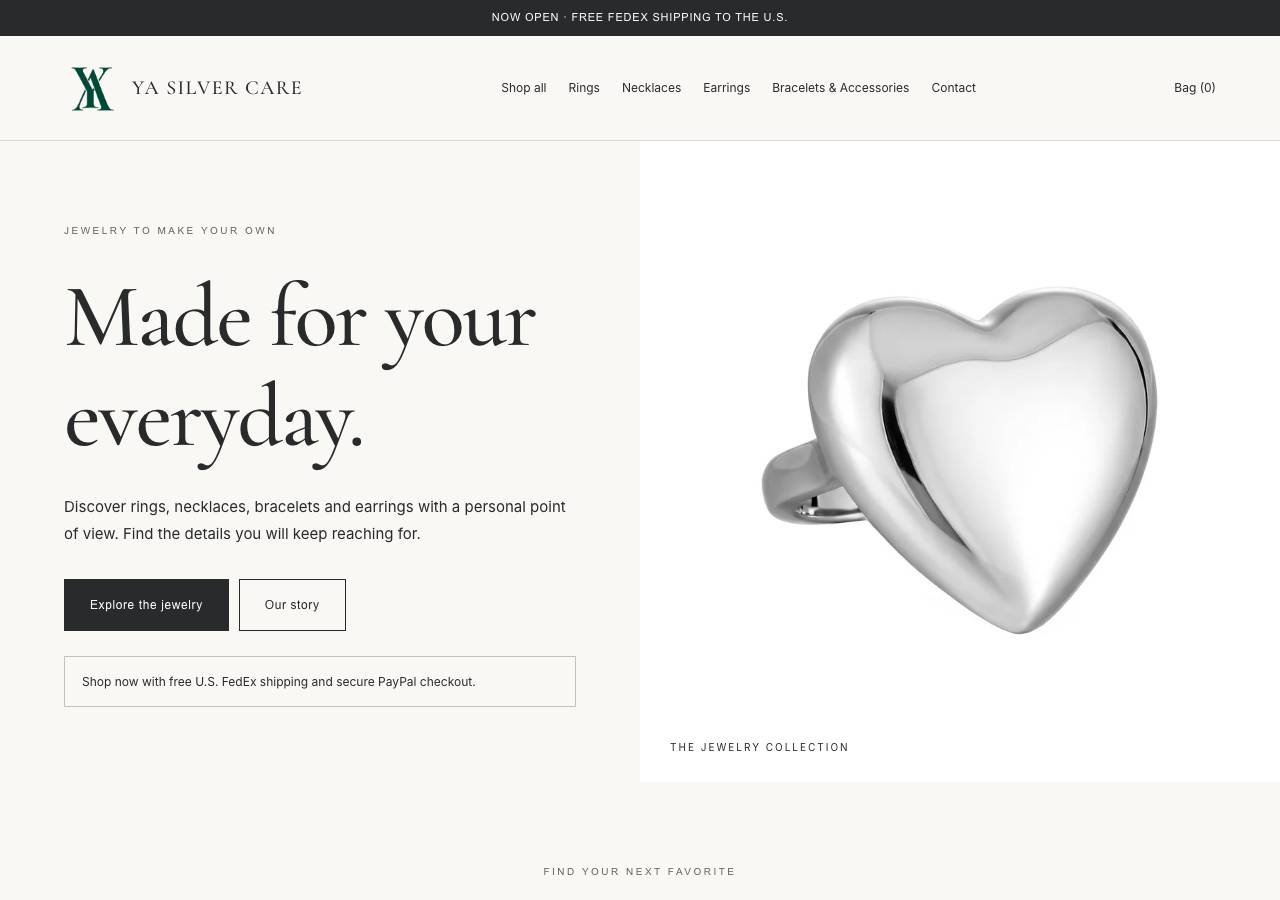Click the JEWELRY TO MAKE YOUR OWN label
1280x900 pixels.
click(170, 230)
